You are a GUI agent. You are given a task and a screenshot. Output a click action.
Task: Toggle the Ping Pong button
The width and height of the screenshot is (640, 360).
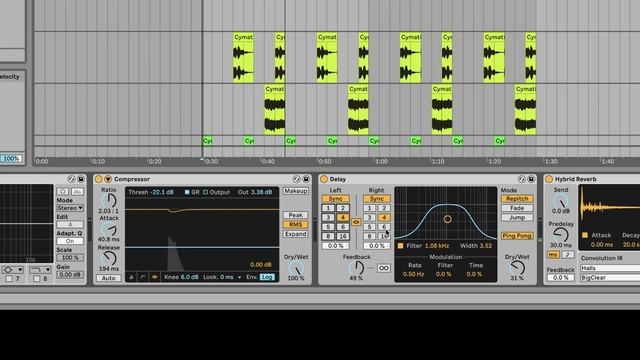(x=517, y=236)
